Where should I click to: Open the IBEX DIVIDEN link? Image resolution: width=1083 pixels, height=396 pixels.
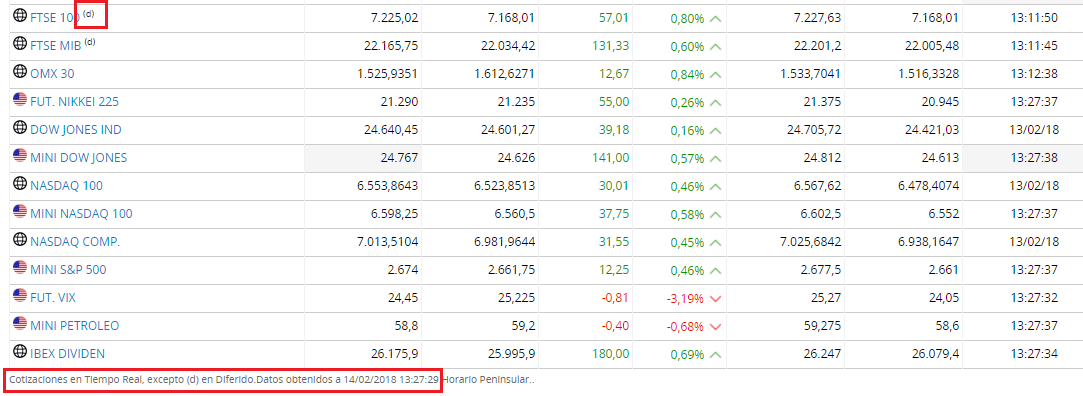pos(68,354)
